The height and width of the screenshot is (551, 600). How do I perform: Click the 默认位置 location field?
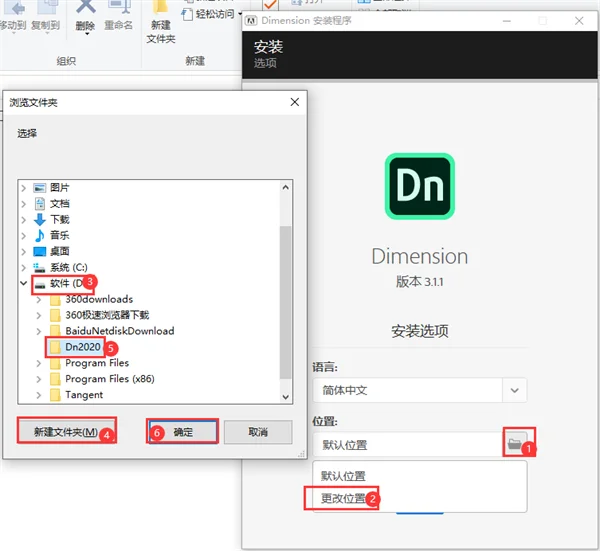408,445
